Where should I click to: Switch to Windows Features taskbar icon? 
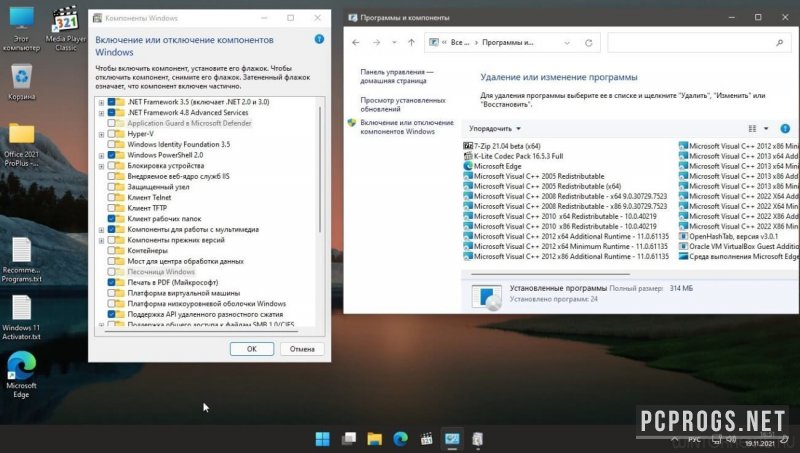478,439
